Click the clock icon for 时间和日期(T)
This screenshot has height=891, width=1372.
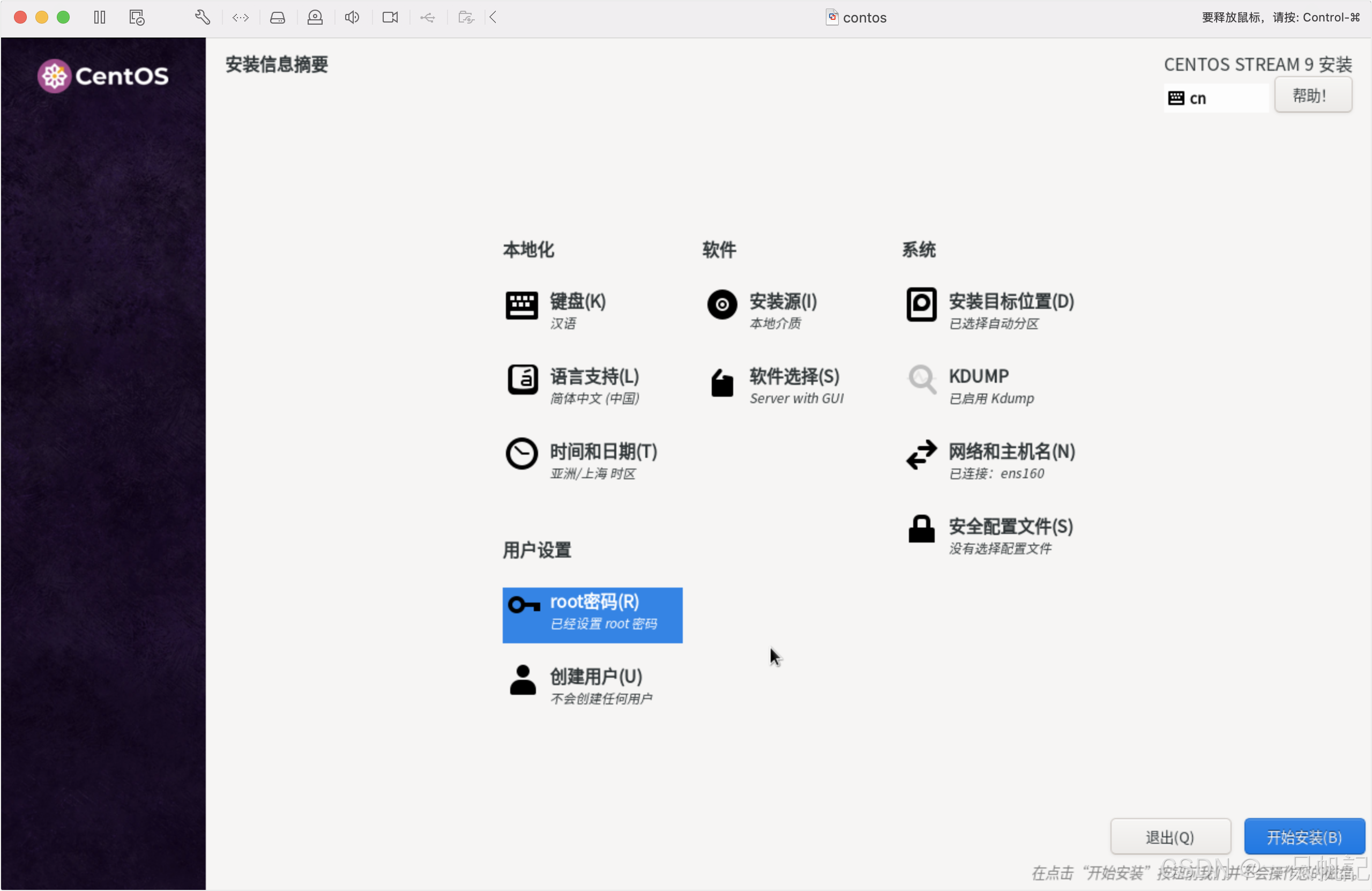[521, 455]
